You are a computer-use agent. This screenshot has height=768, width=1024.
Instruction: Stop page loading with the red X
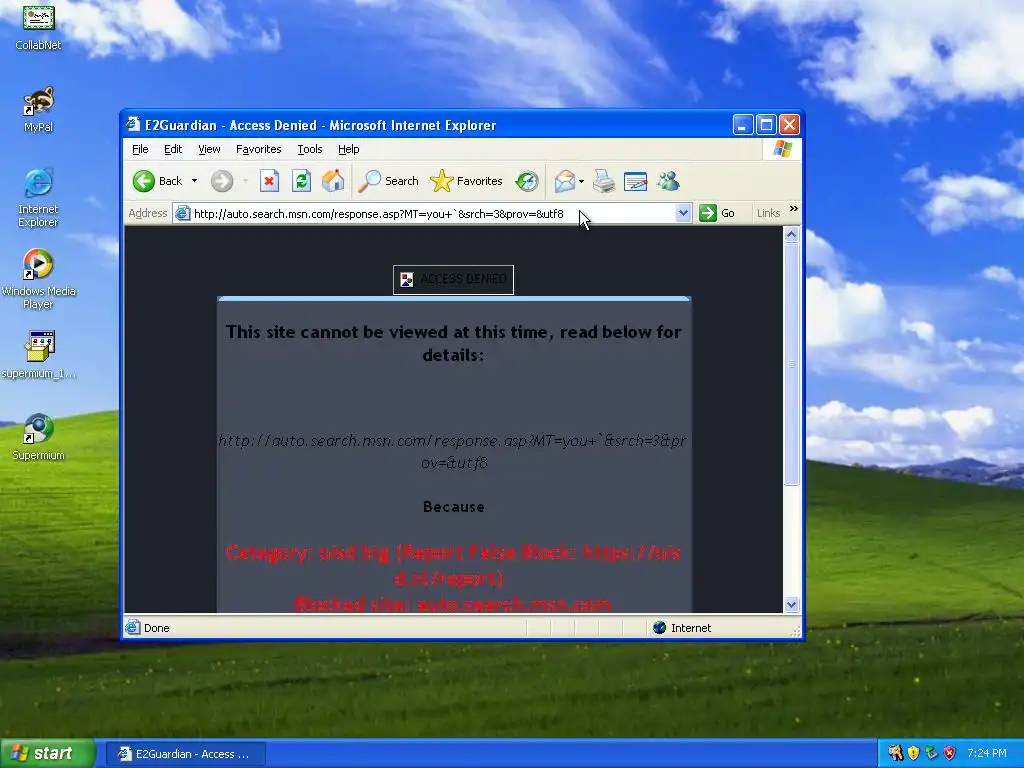point(269,181)
